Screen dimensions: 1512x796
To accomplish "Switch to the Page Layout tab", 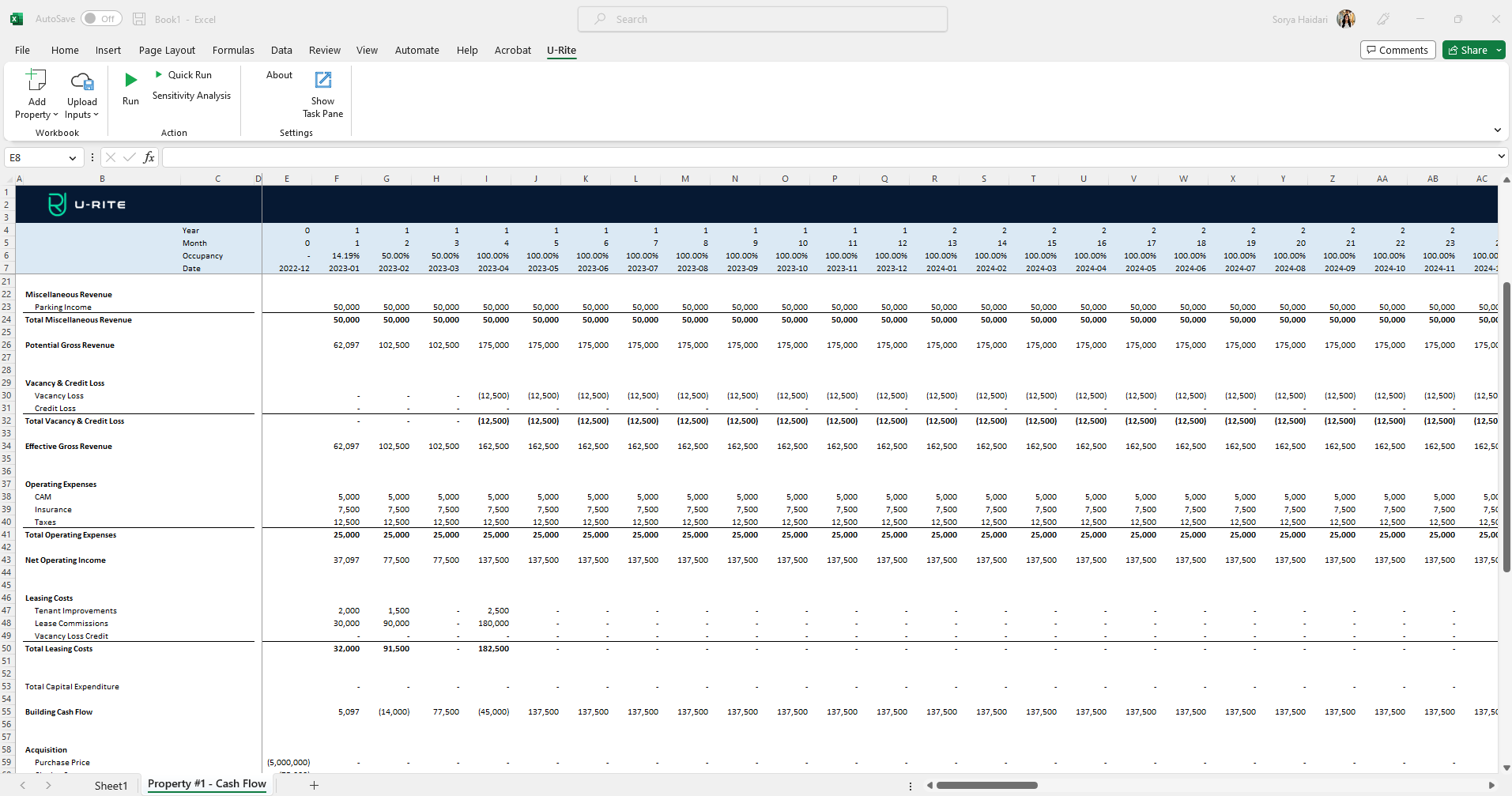I will pyautogui.click(x=167, y=50).
